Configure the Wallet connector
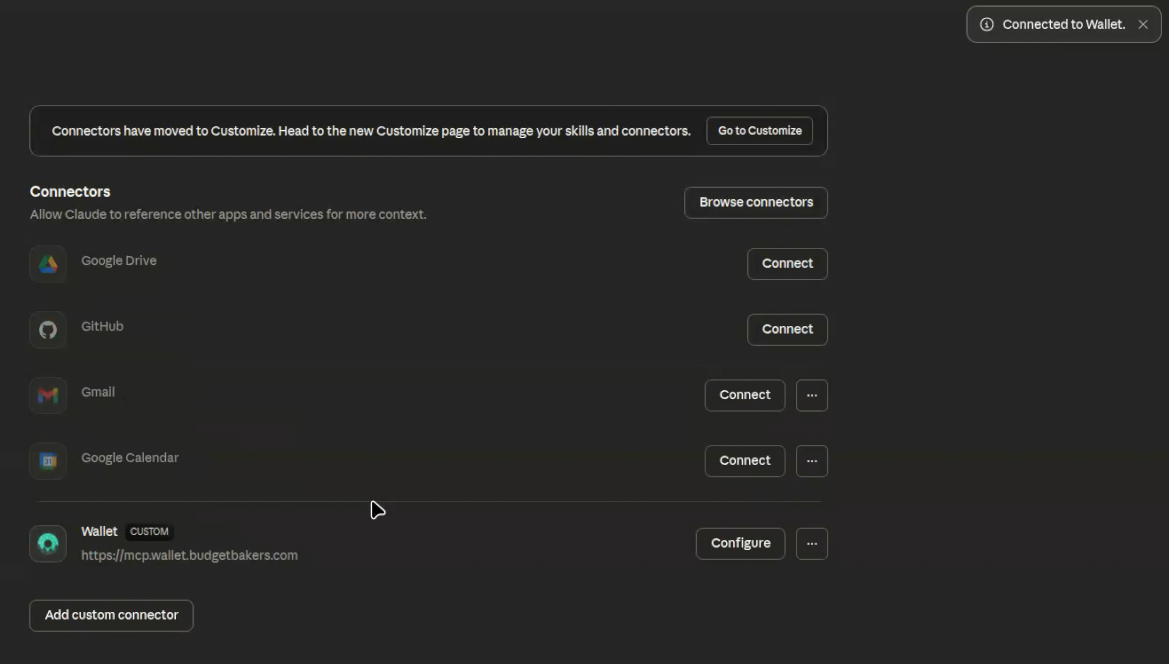This screenshot has height=664, width=1169. [x=740, y=543]
